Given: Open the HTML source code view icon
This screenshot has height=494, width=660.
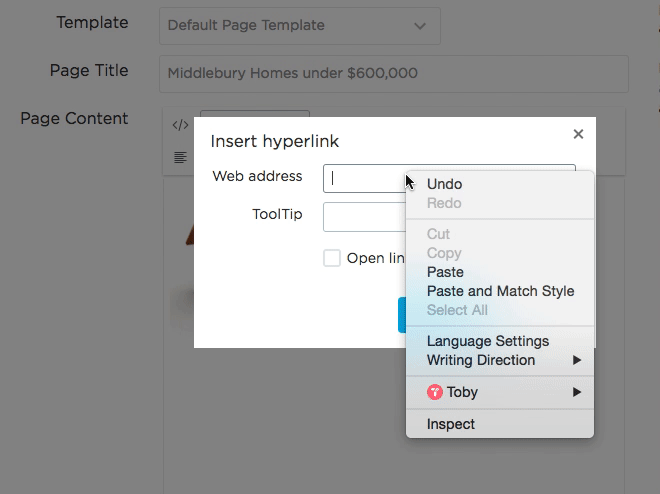Looking at the screenshot, I should point(180,125).
